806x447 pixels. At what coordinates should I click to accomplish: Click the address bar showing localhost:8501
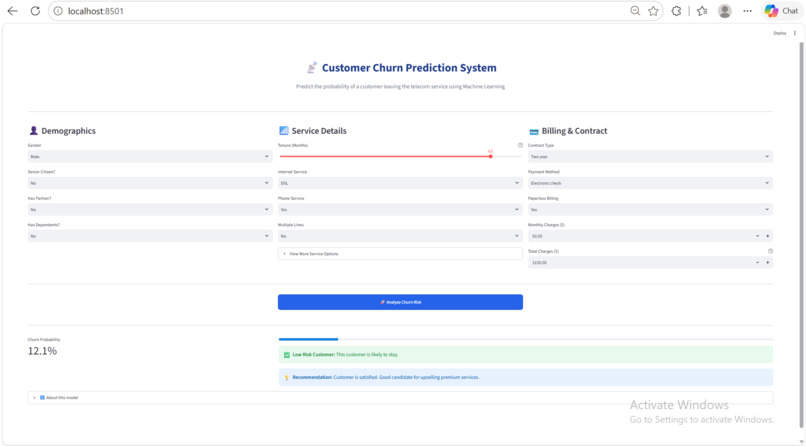coord(339,11)
